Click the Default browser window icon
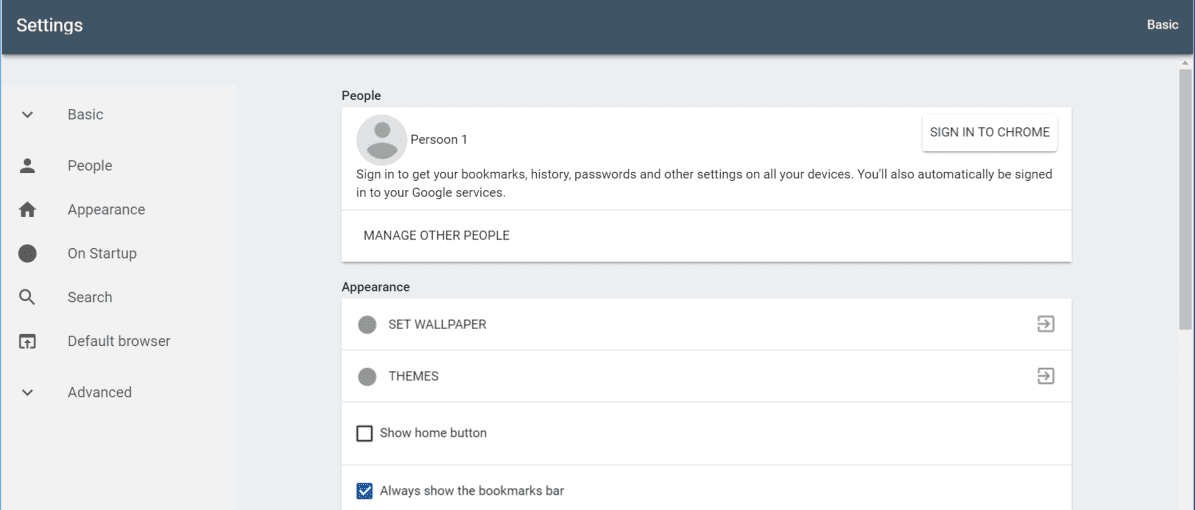Viewport: 1195px width, 510px height. pyautogui.click(x=27, y=342)
